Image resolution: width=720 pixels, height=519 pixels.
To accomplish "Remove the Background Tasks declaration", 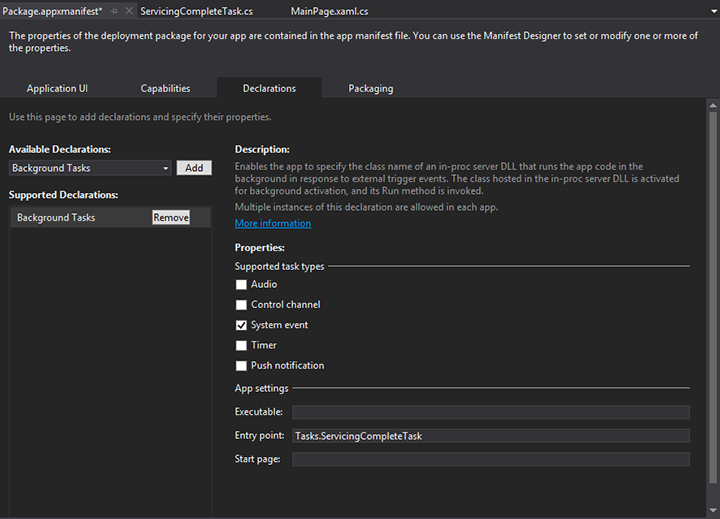I will pyautogui.click(x=171, y=217).
